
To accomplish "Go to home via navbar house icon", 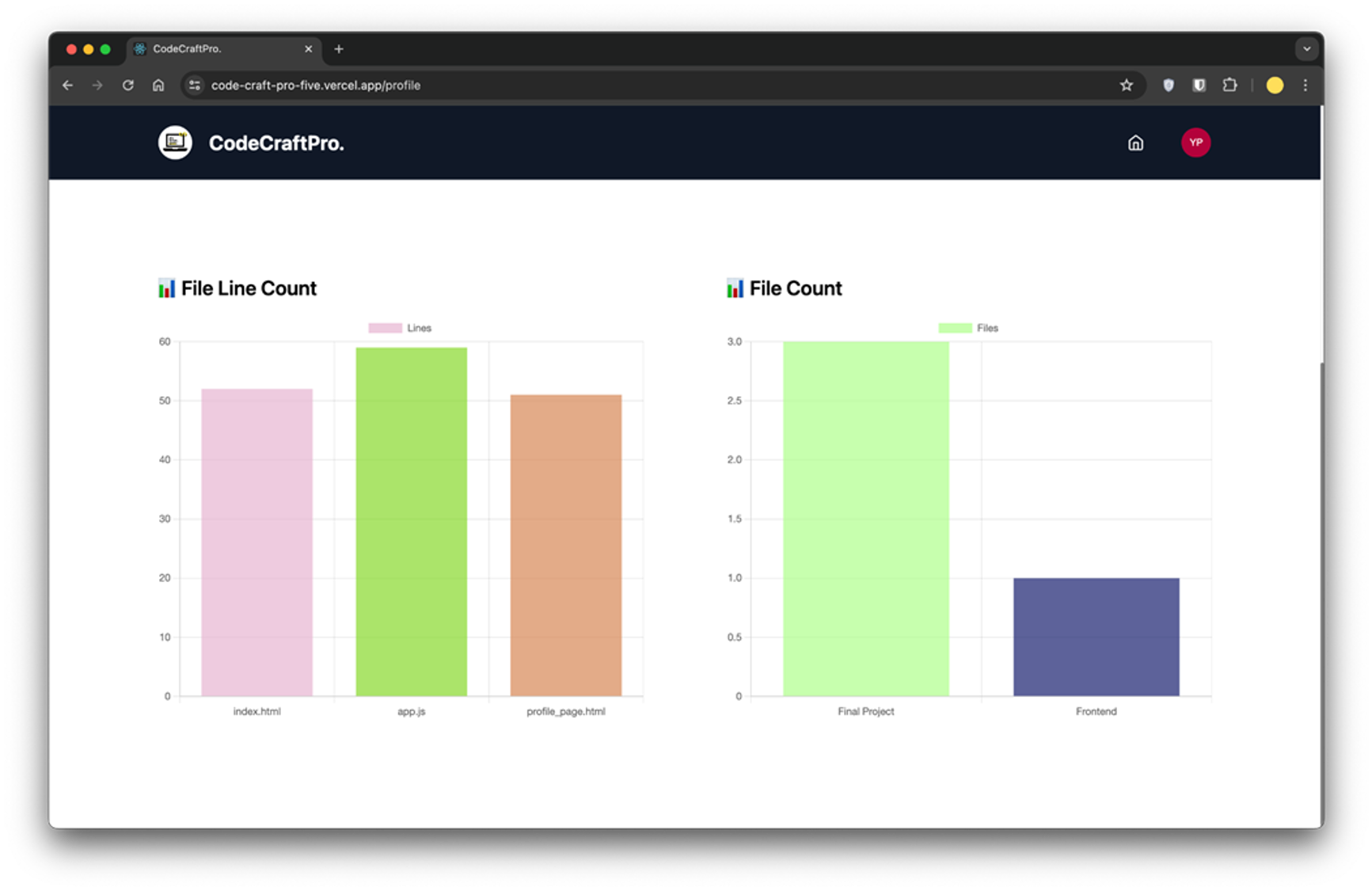I will pos(1135,143).
